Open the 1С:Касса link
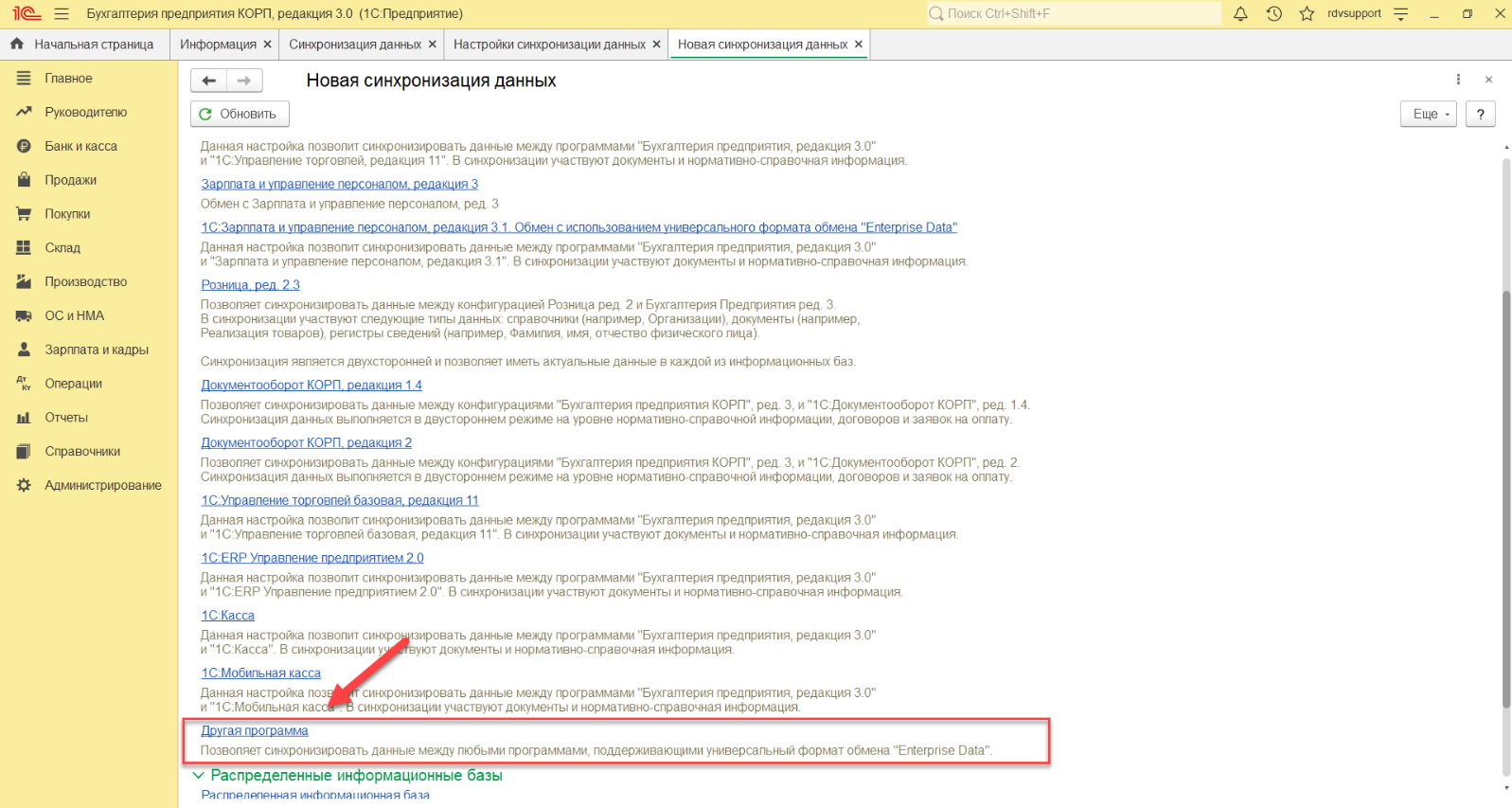1512x808 pixels. pyautogui.click(x=227, y=616)
